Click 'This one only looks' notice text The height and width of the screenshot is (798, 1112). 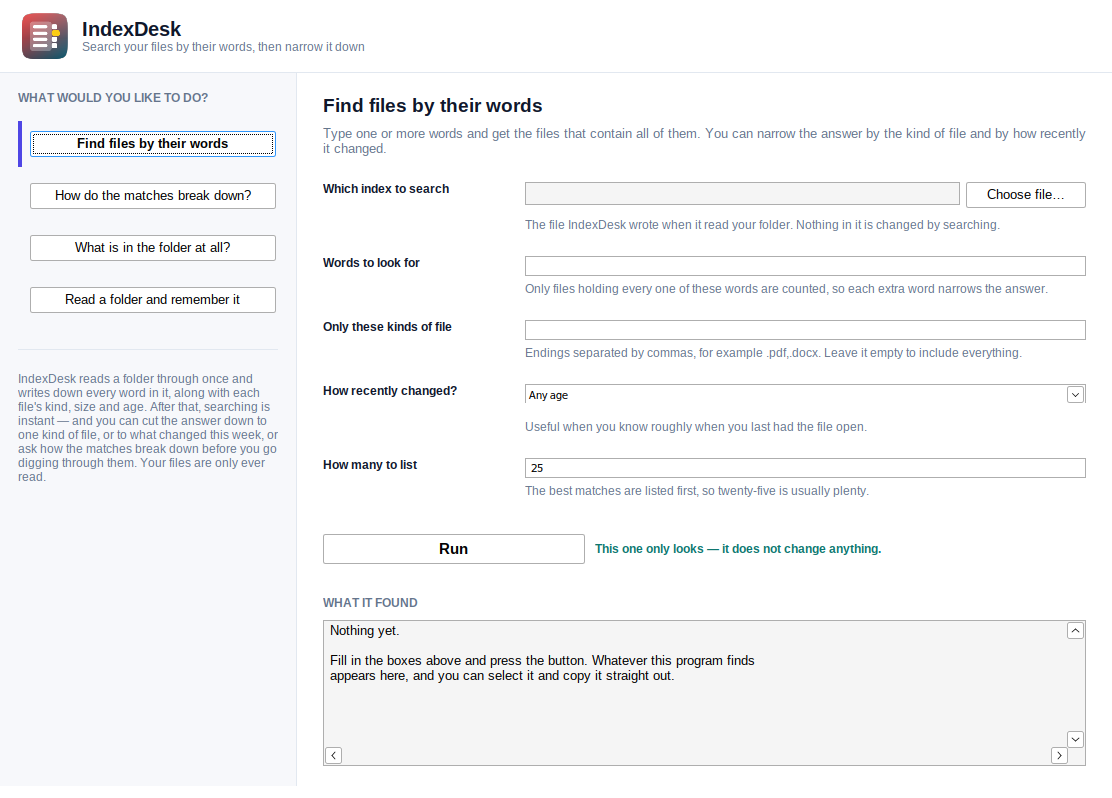[738, 549]
